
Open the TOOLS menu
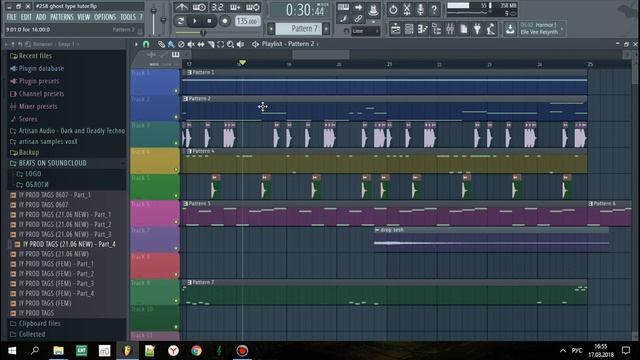point(128,17)
